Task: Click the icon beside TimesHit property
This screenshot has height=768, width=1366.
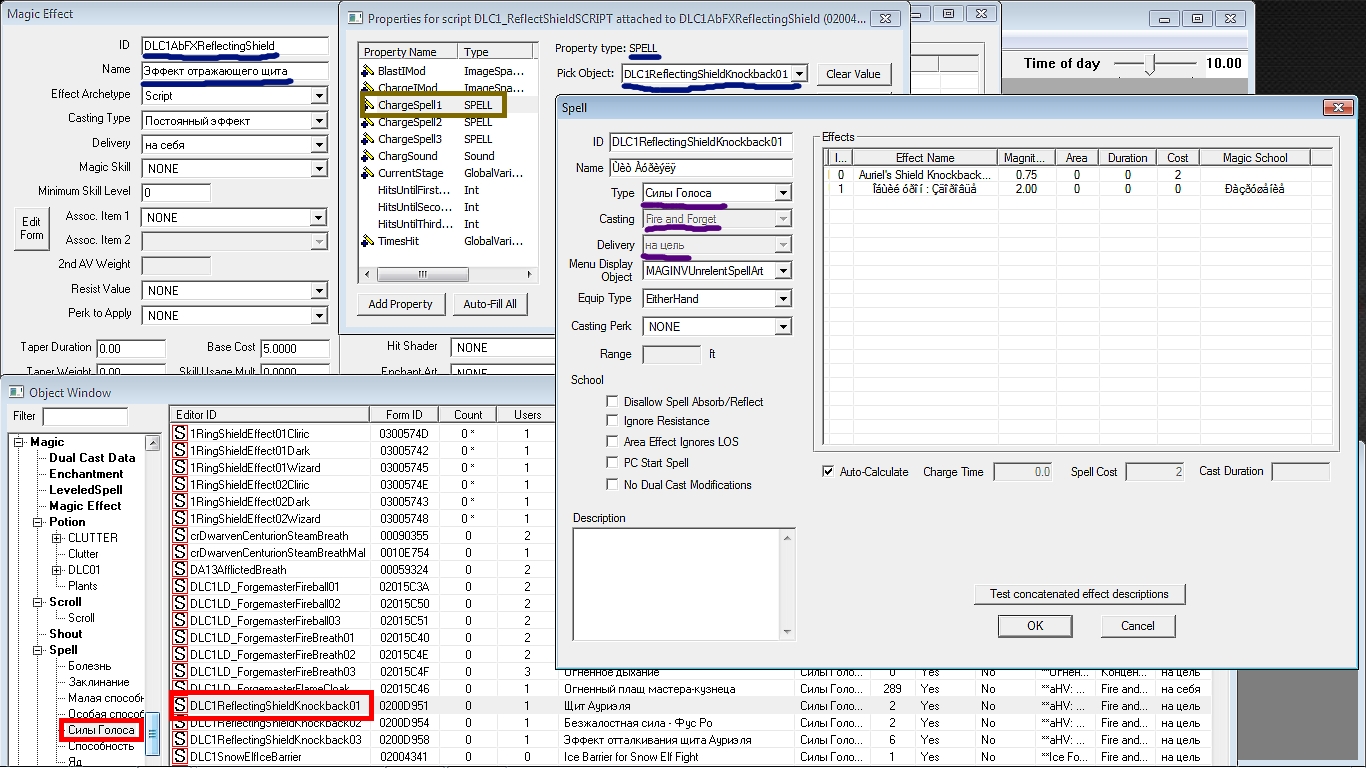Action: click(367, 241)
